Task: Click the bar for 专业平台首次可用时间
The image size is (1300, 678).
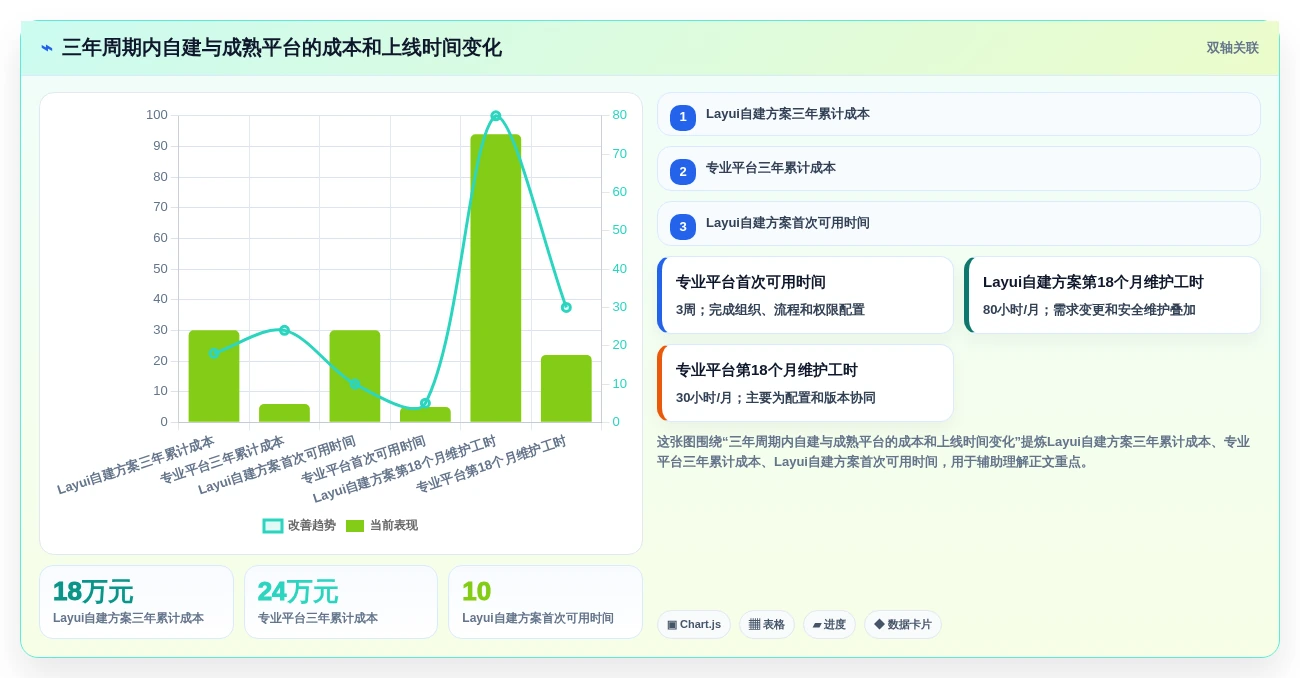Action: coord(425,414)
